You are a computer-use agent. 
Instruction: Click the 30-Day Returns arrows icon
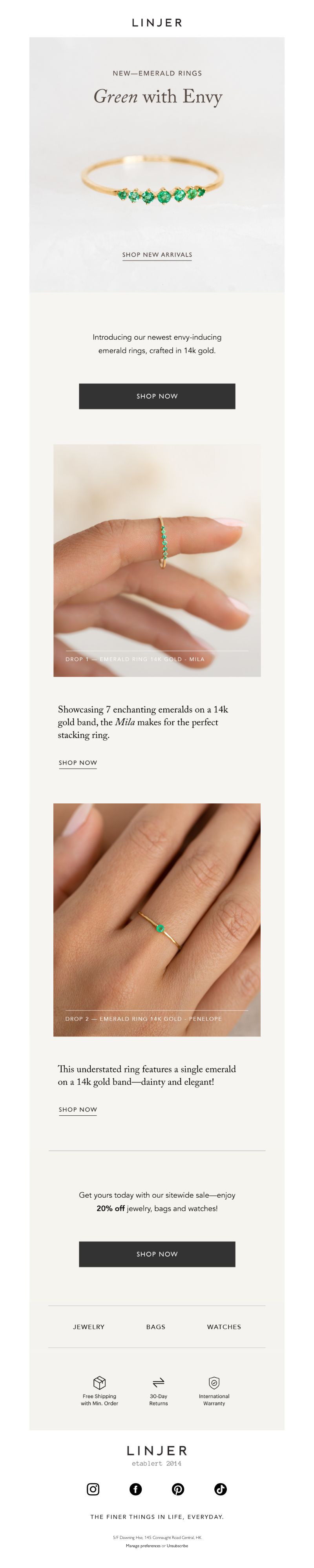(x=158, y=1382)
